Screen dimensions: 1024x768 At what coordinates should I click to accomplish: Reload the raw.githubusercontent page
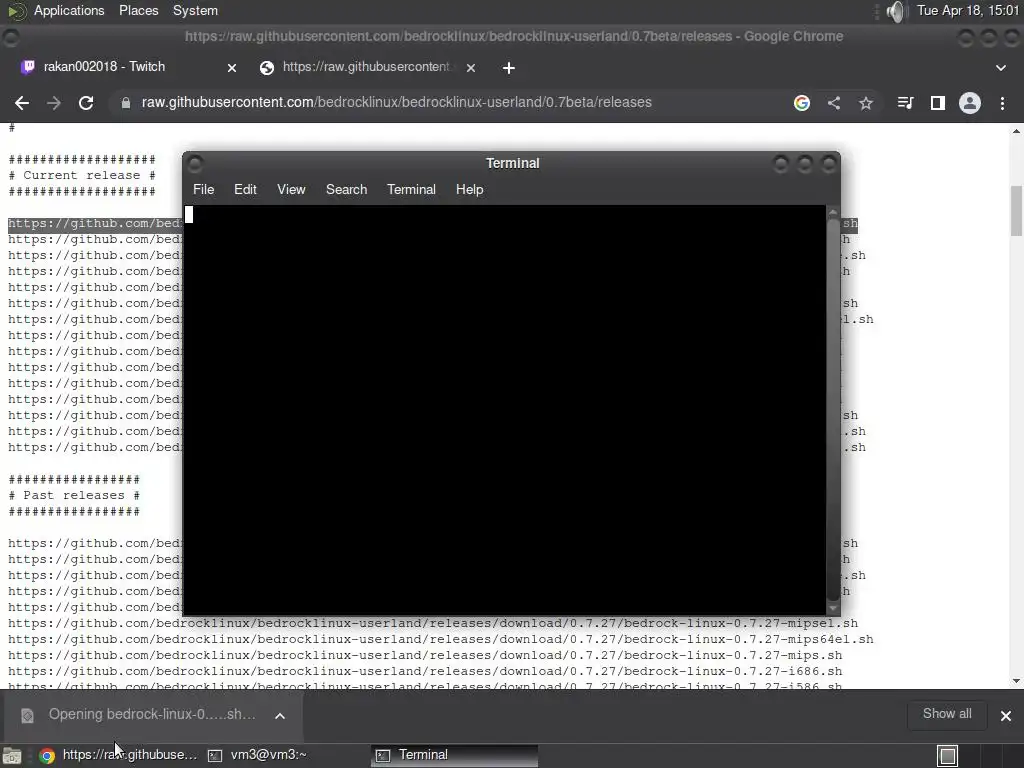pyautogui.click(x=86, y=103)
